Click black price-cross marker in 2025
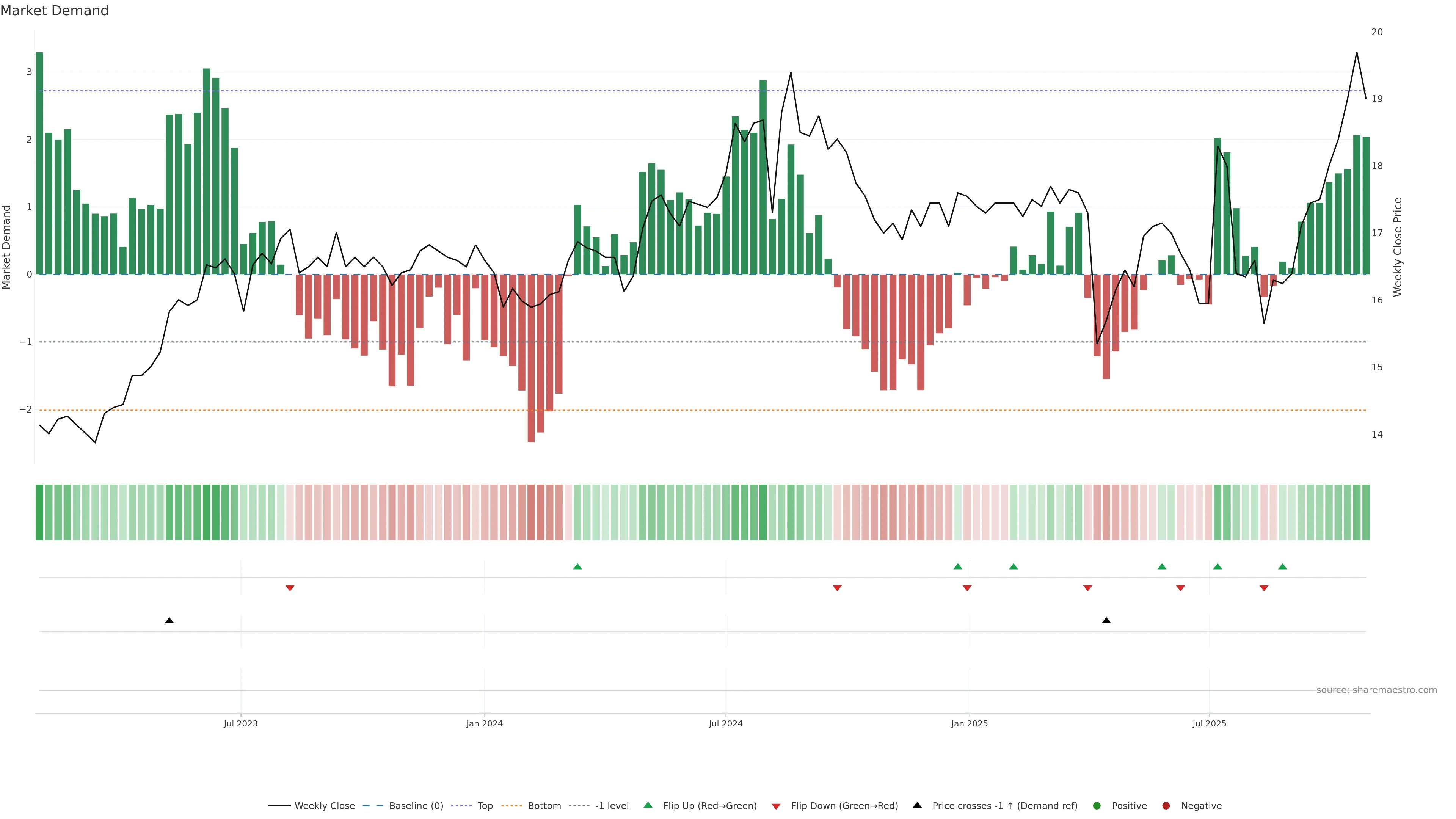The image size is (1456, 819). point(1106,621)
